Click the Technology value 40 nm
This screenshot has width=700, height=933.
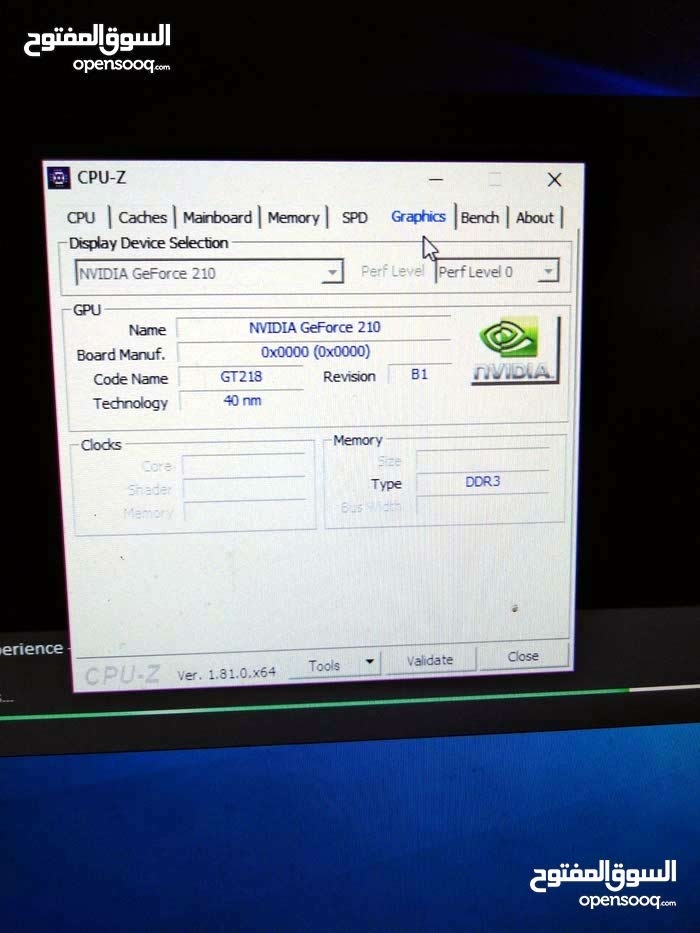tap(242, 400)
